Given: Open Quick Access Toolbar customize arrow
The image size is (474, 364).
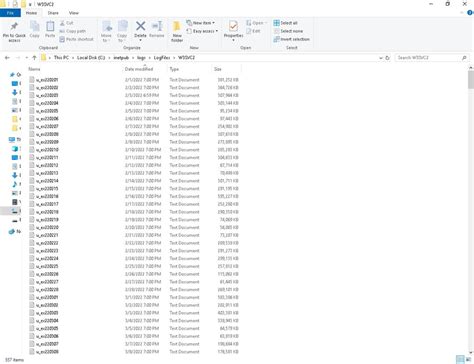Looking at the screenshot, I should pos(30,4).
